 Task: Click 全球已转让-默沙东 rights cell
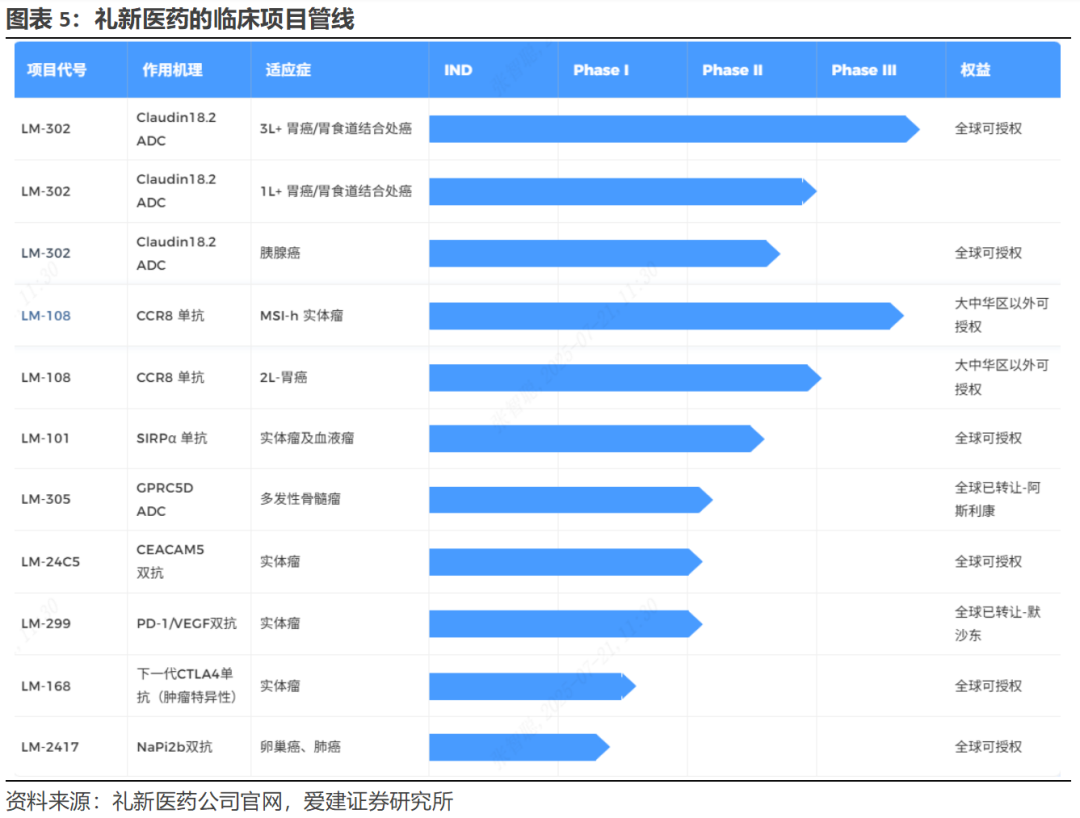coord(997,624)
